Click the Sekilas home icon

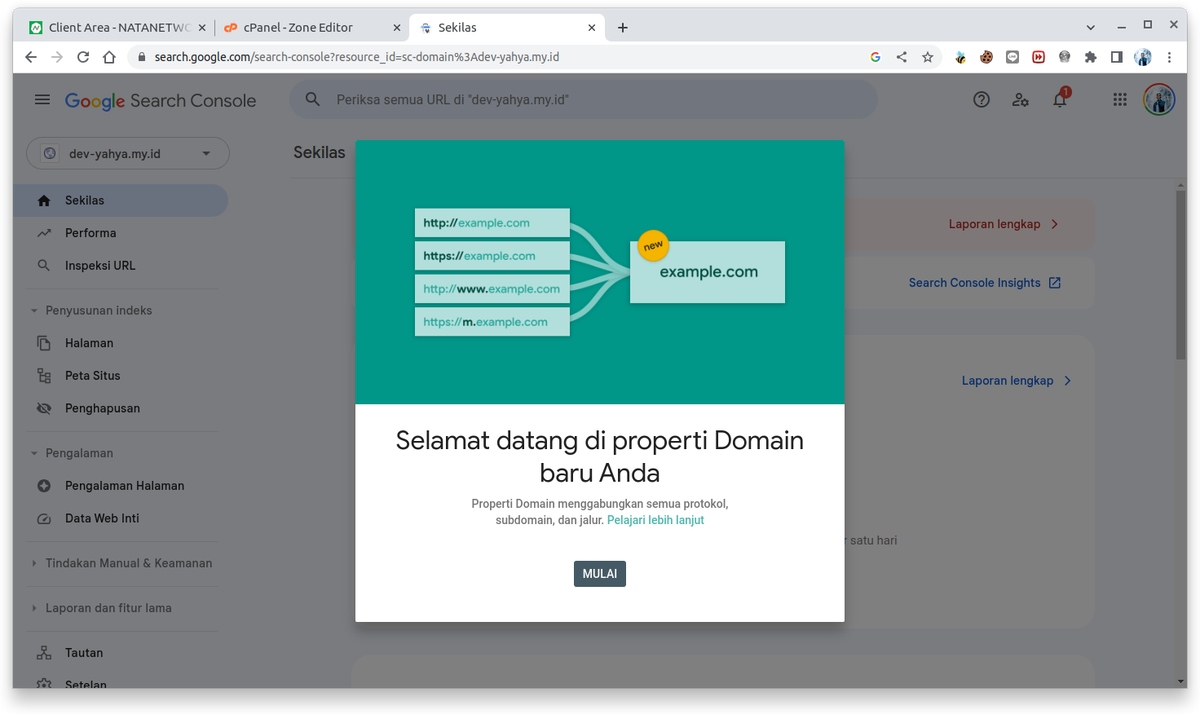[43, 200]
